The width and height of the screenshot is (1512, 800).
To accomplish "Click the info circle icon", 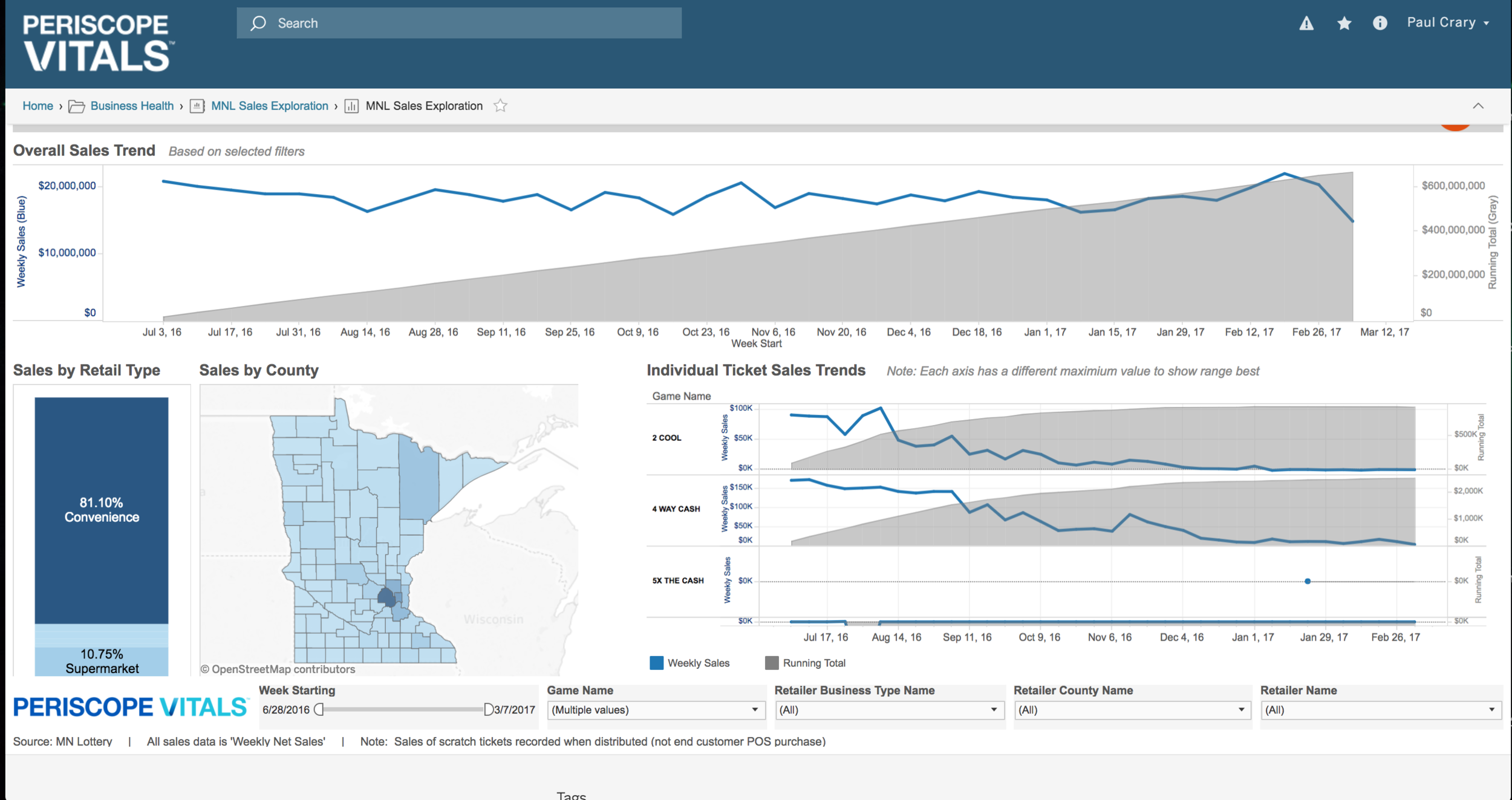I will tap(1380, 24).
